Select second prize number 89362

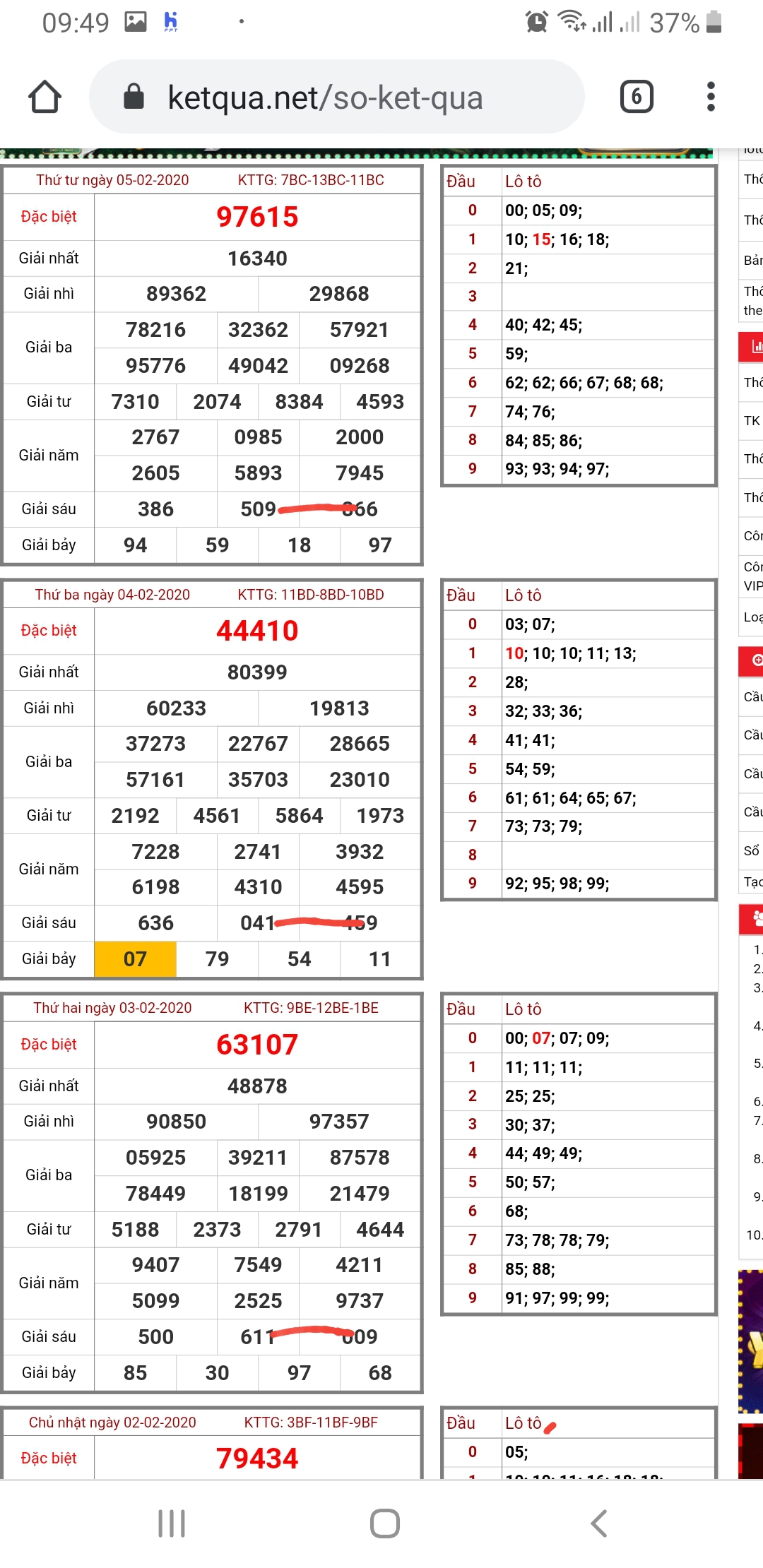tap(176, 294)
